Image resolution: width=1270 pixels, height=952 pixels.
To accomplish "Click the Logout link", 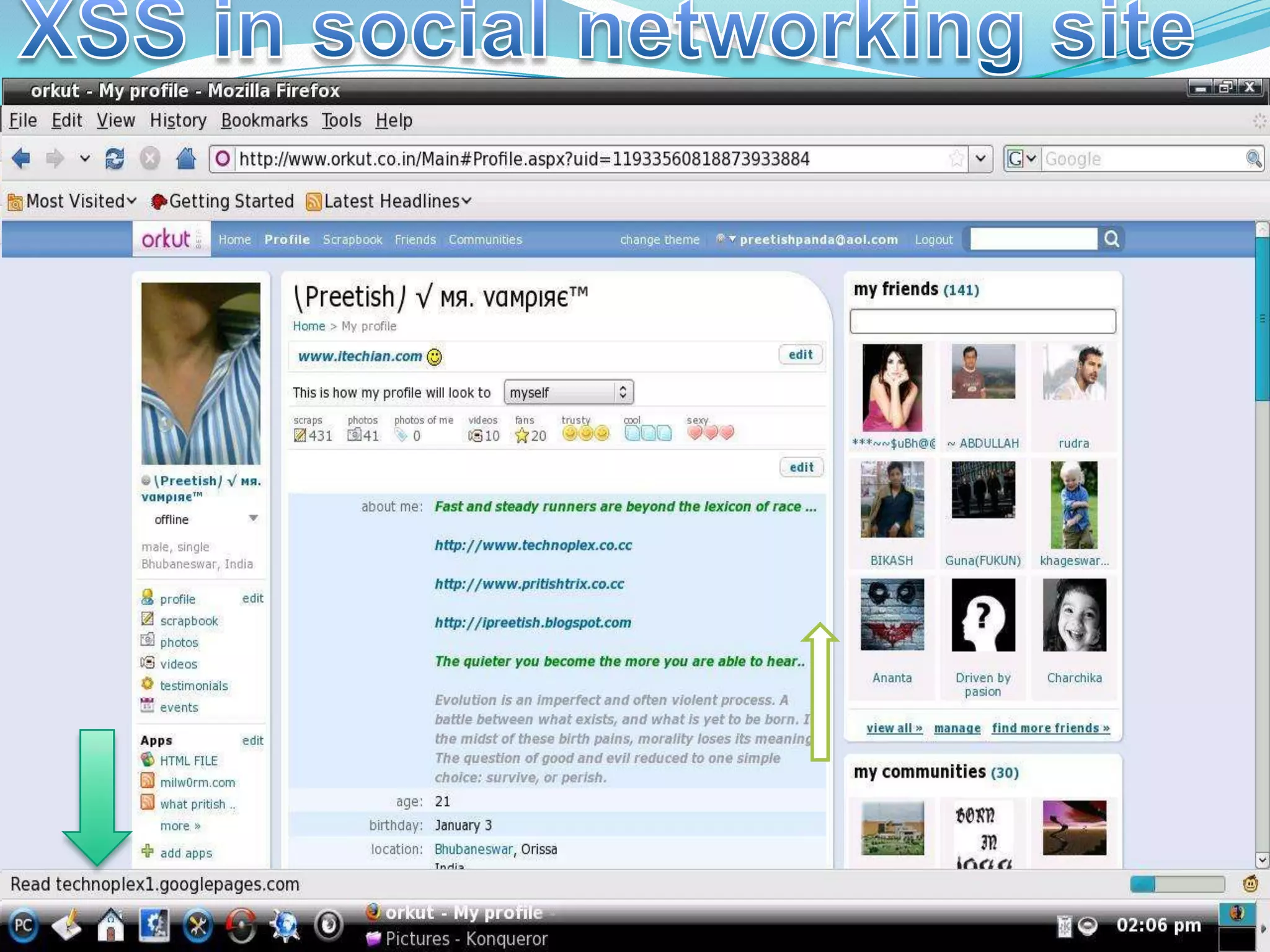I will (x=933, y=240).
